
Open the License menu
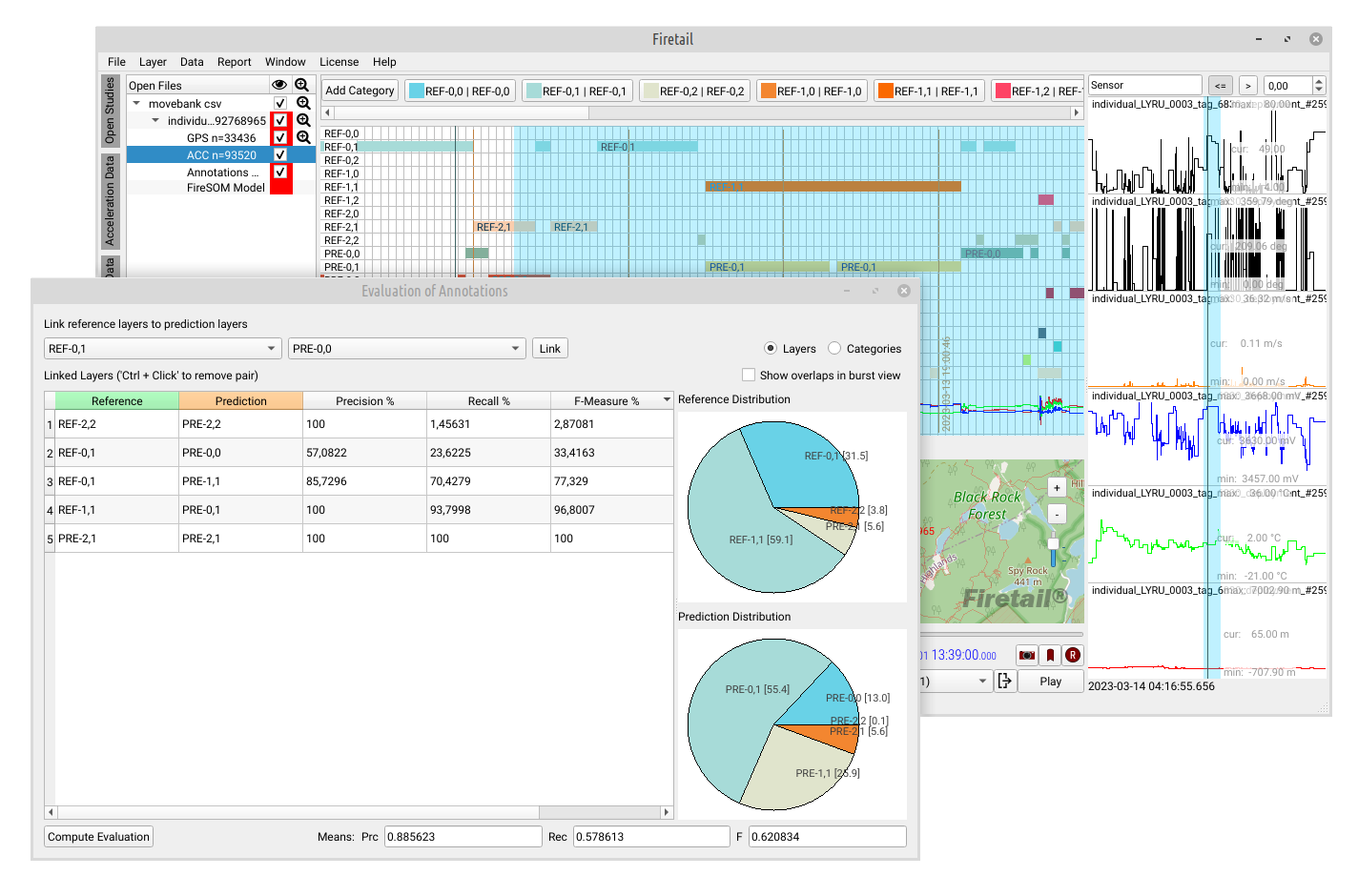point(339,62)
